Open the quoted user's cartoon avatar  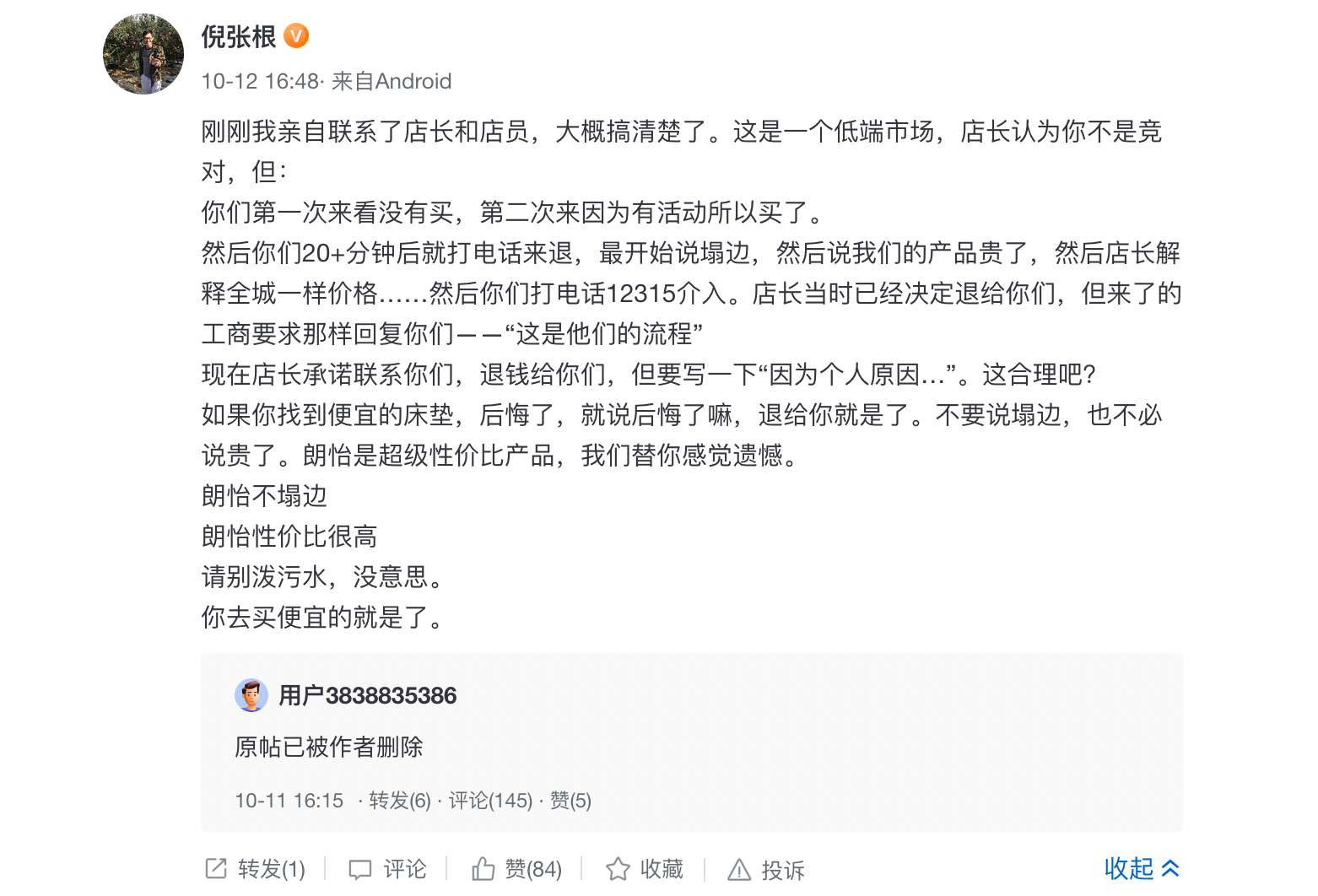(251, 695)
